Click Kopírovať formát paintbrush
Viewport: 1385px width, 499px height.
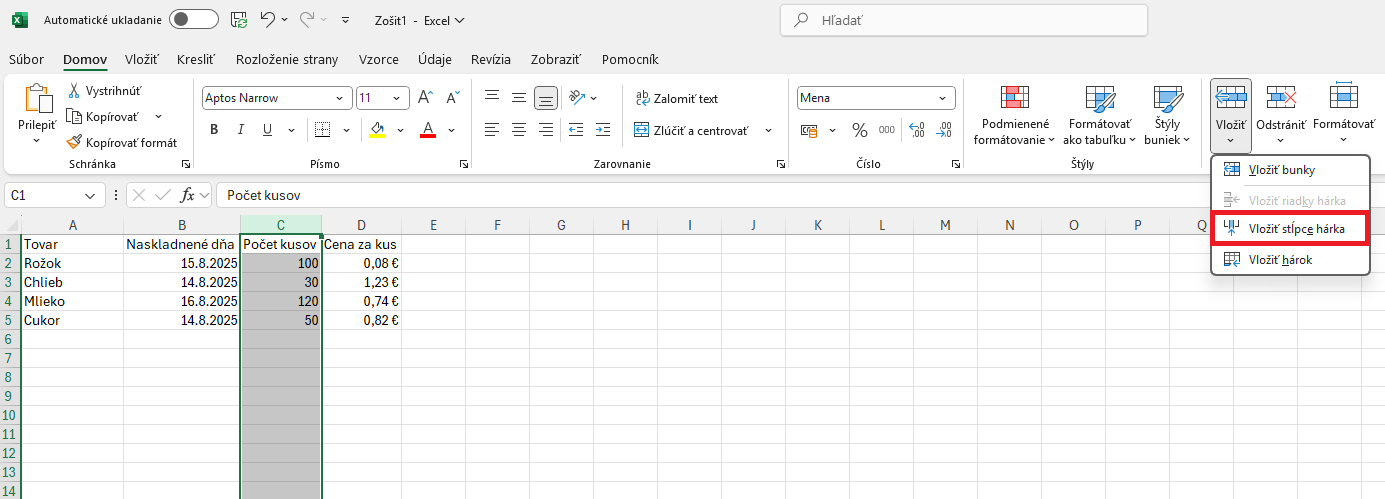[x=123, y=143]
